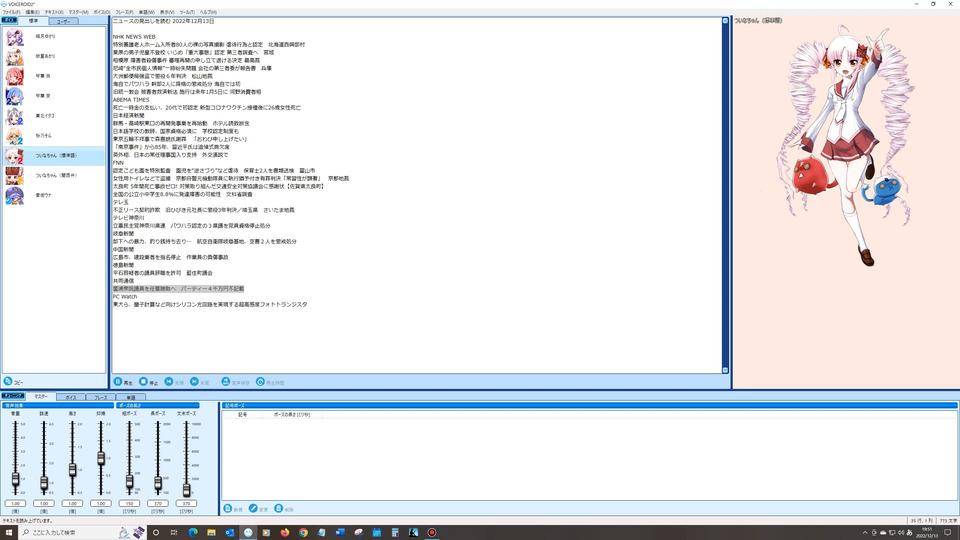Switch to the マスター tuning tab

tap(40, 397)
